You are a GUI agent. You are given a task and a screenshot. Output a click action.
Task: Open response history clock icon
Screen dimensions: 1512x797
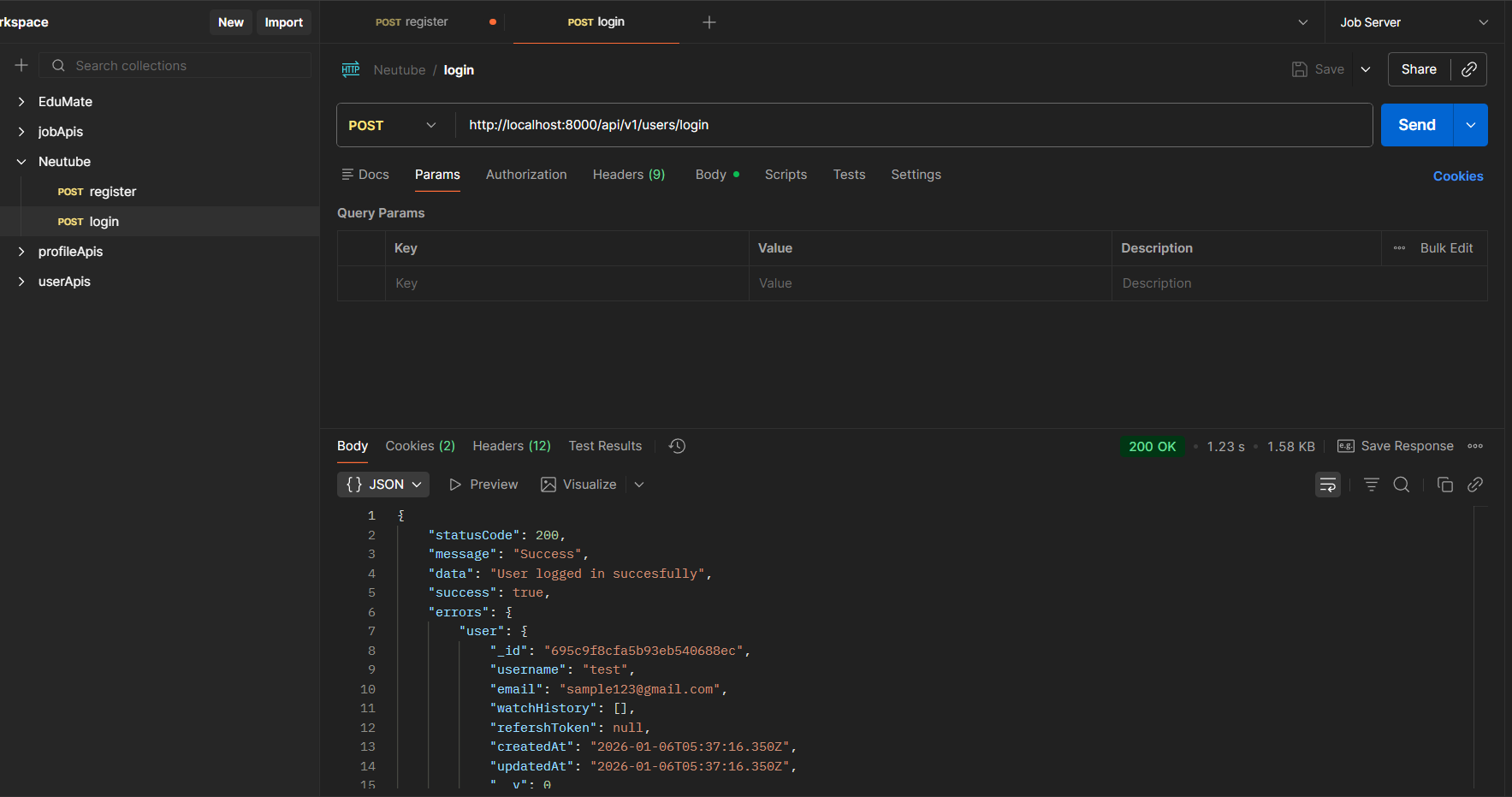point(677,446)
